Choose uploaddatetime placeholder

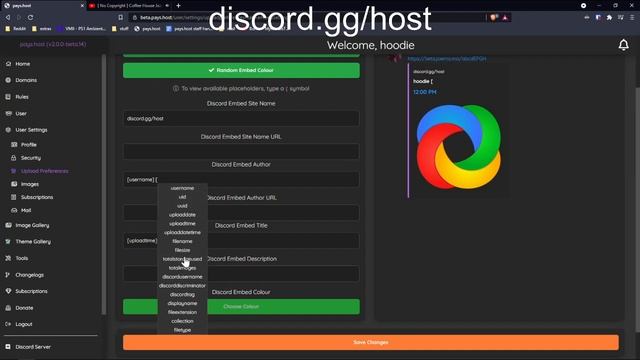[182, 233]
